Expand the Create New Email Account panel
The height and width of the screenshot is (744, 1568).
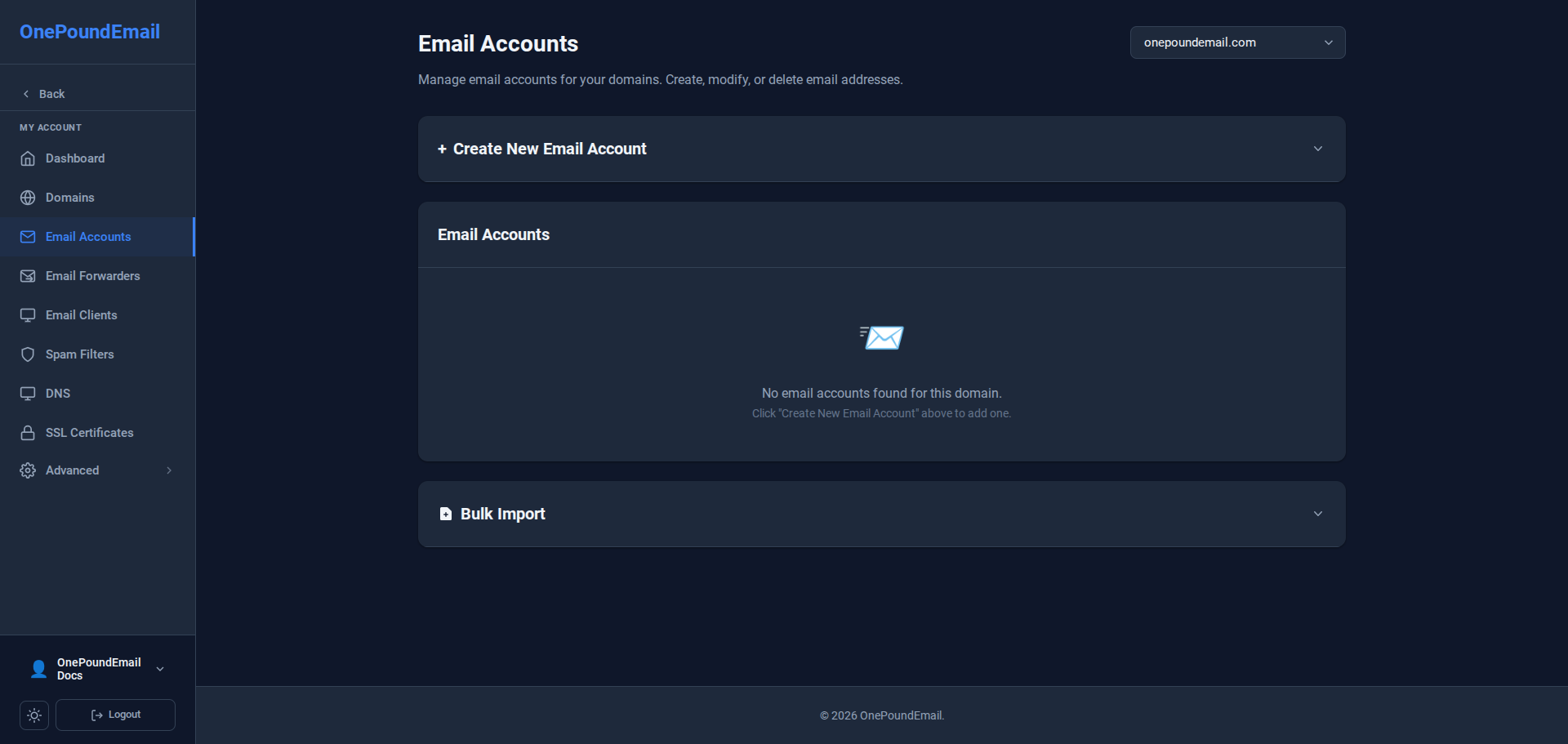tap(881, 149)
